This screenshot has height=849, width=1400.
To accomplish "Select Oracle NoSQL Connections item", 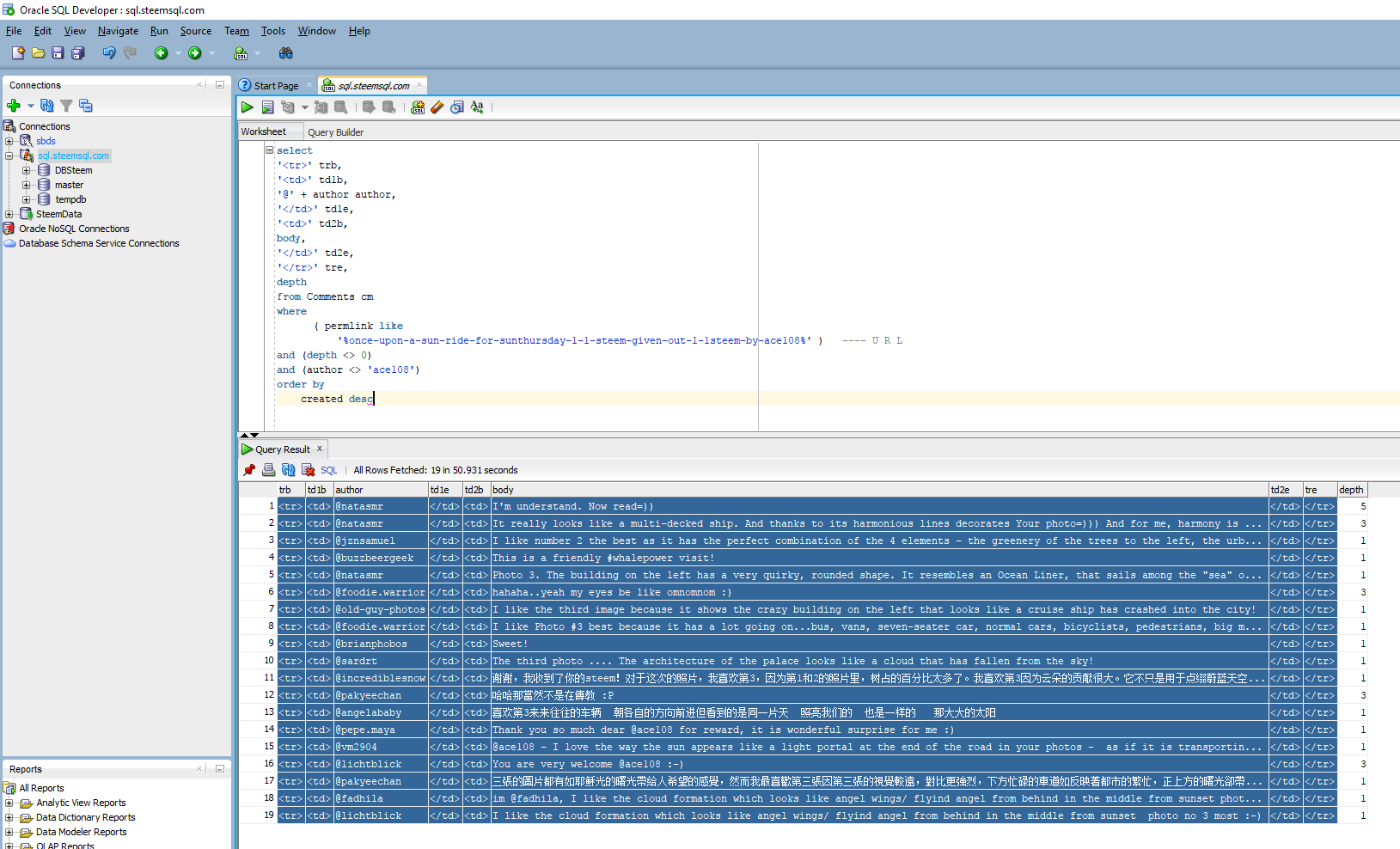I will point(74,229).
